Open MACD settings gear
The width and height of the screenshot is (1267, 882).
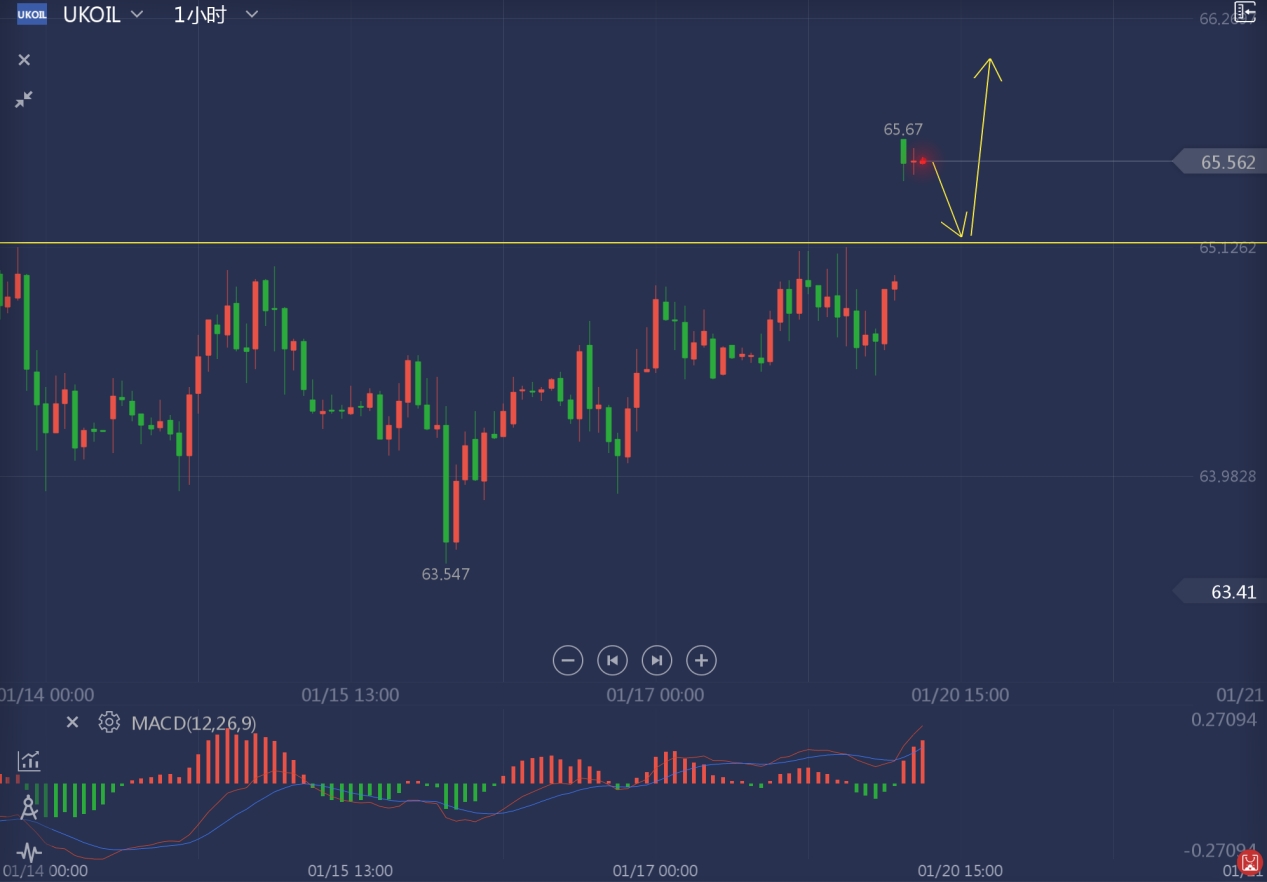pyautogui.click(x=109, y=722)
